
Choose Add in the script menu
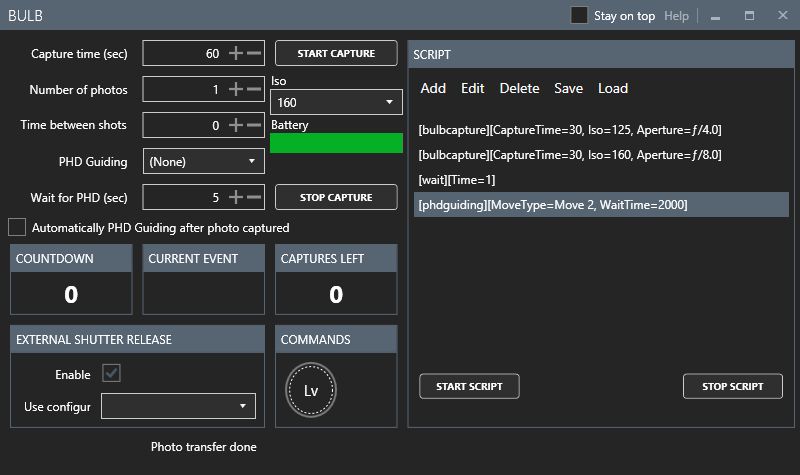(x=433, y=88)
